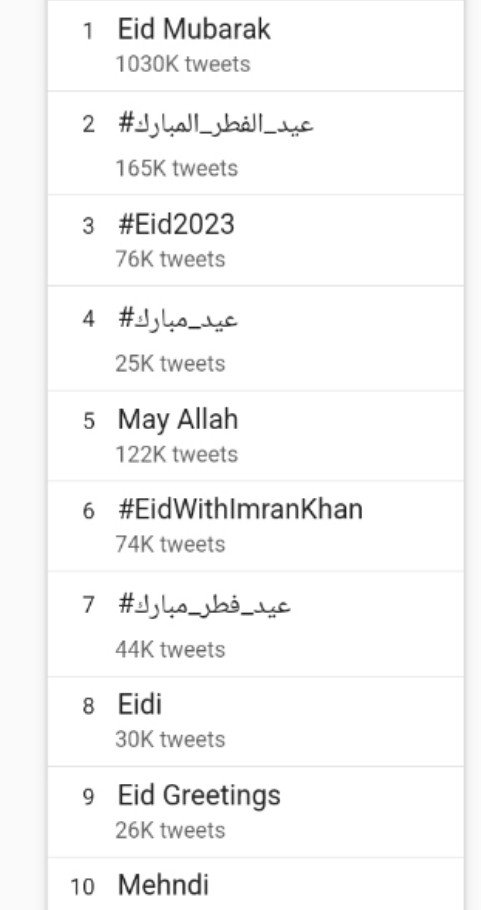Click the 30K tweets count under Eidi

click(x=170, y=739)
